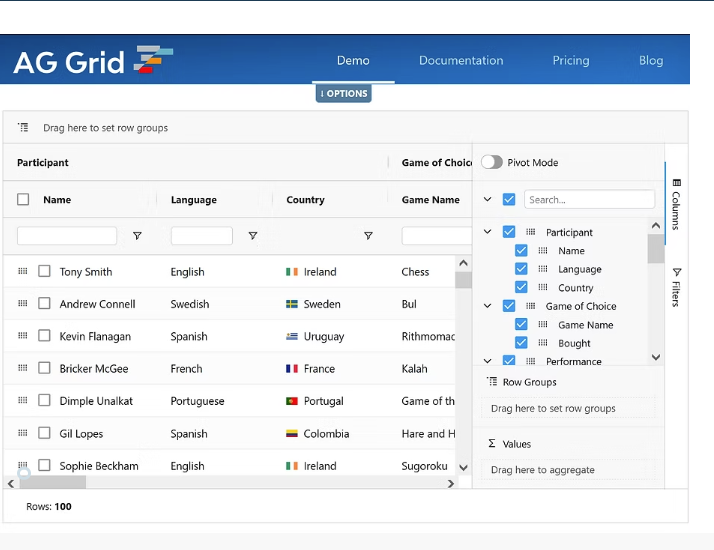Click the columns panel scroll up arrow

click(656, 225)
